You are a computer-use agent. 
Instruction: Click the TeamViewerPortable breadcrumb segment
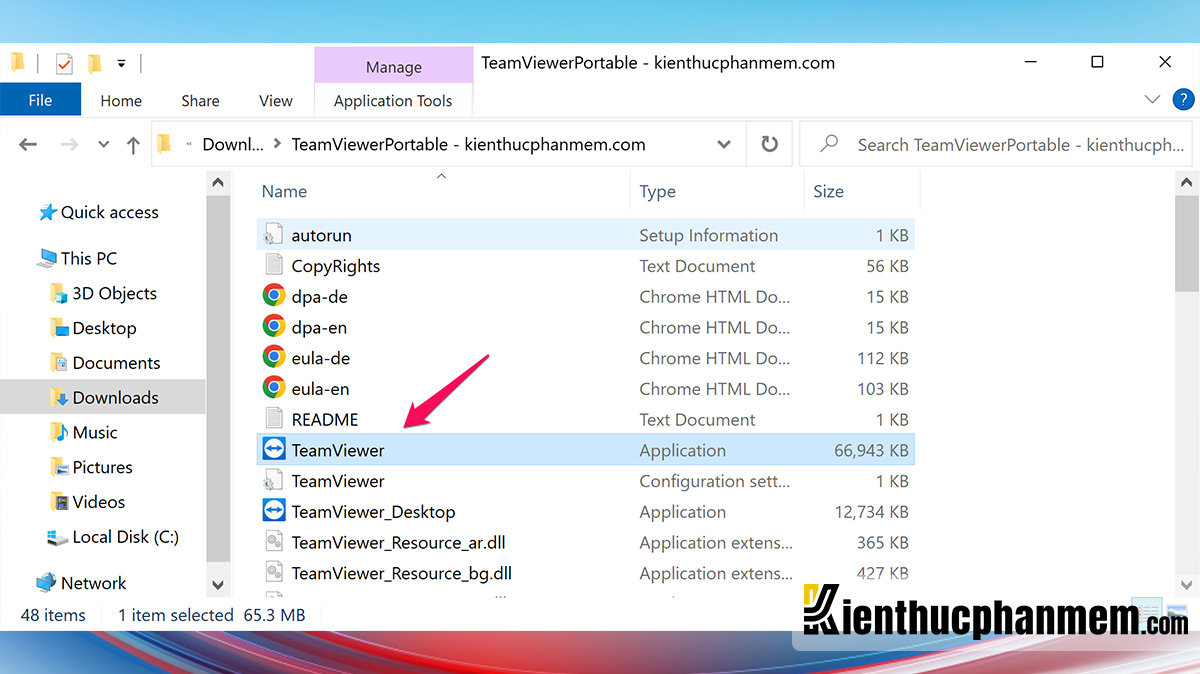468,144
